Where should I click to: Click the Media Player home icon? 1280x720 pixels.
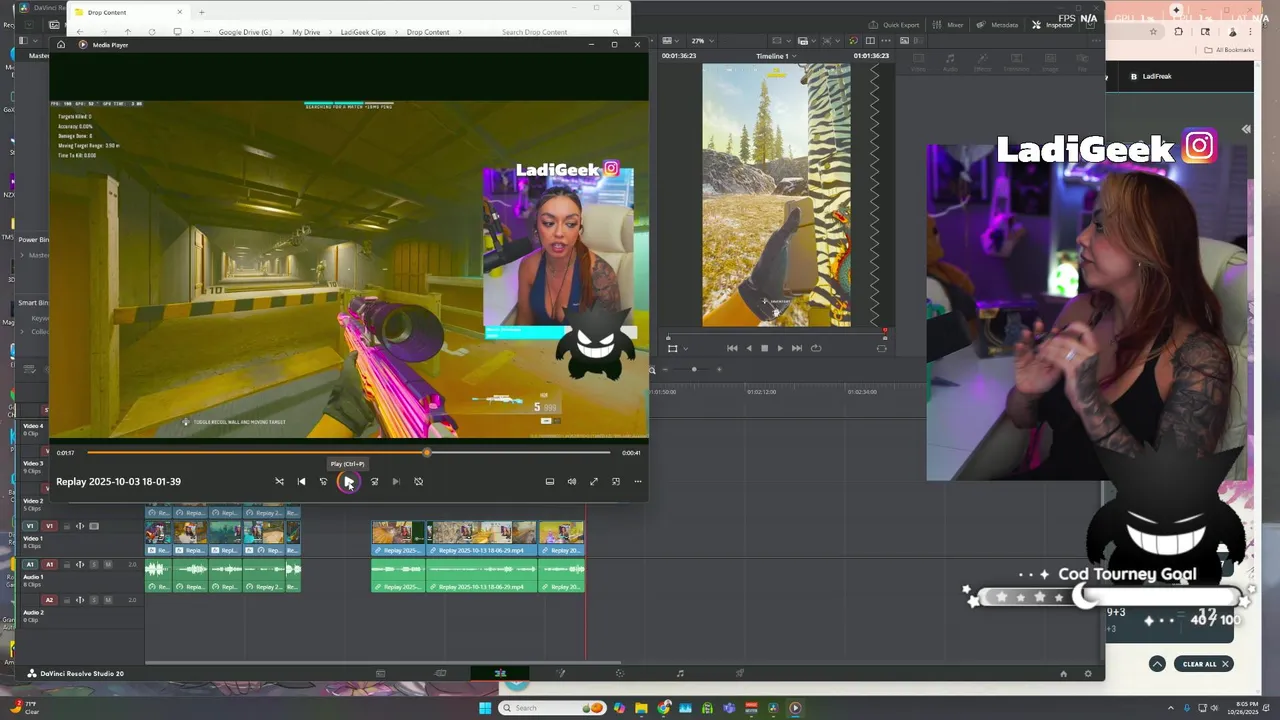(x=61, y=45)
